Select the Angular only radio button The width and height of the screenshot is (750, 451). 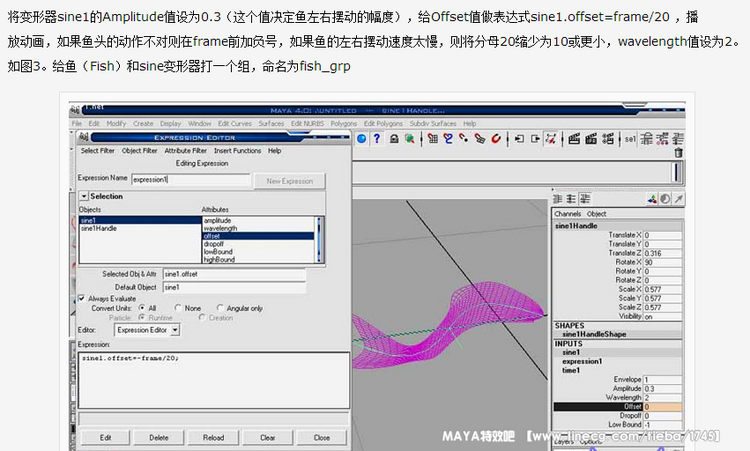(220, 308)
